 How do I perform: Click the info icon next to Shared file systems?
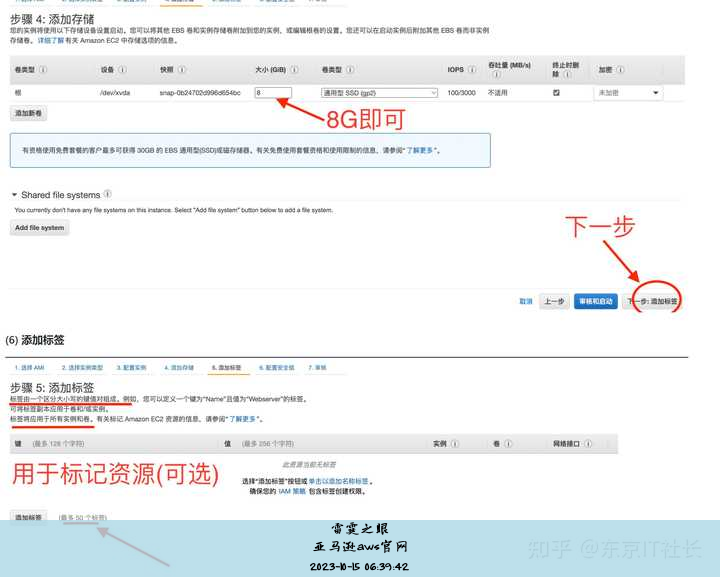coord(107,194)
